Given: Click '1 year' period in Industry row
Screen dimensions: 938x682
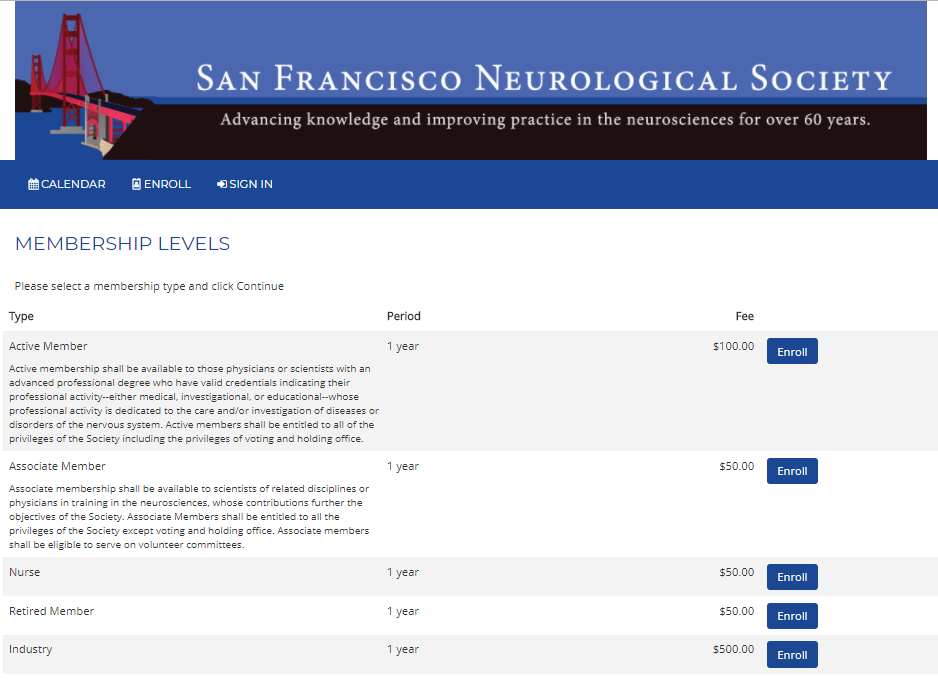Looking at the screenshot, I should [403, 648].
